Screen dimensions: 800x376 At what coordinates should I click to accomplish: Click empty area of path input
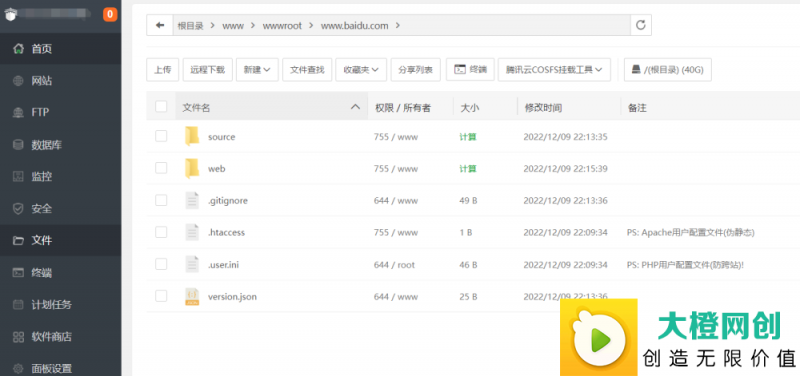(515, 25)
